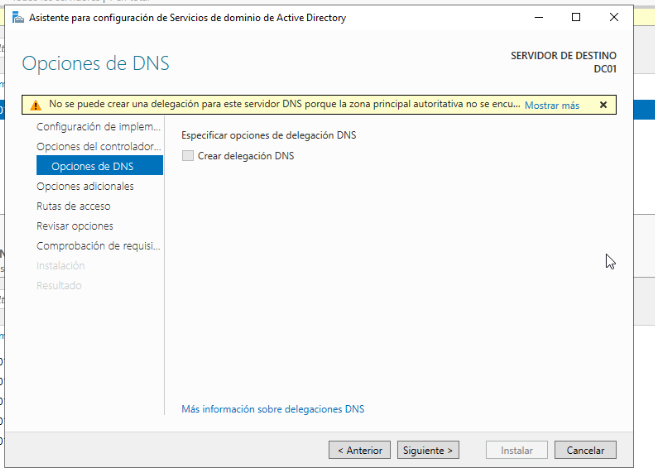This screenshot has height=473, width=655.
Task: Cancel the wizard with Cancelar
Action: click(x=585, y=451)
